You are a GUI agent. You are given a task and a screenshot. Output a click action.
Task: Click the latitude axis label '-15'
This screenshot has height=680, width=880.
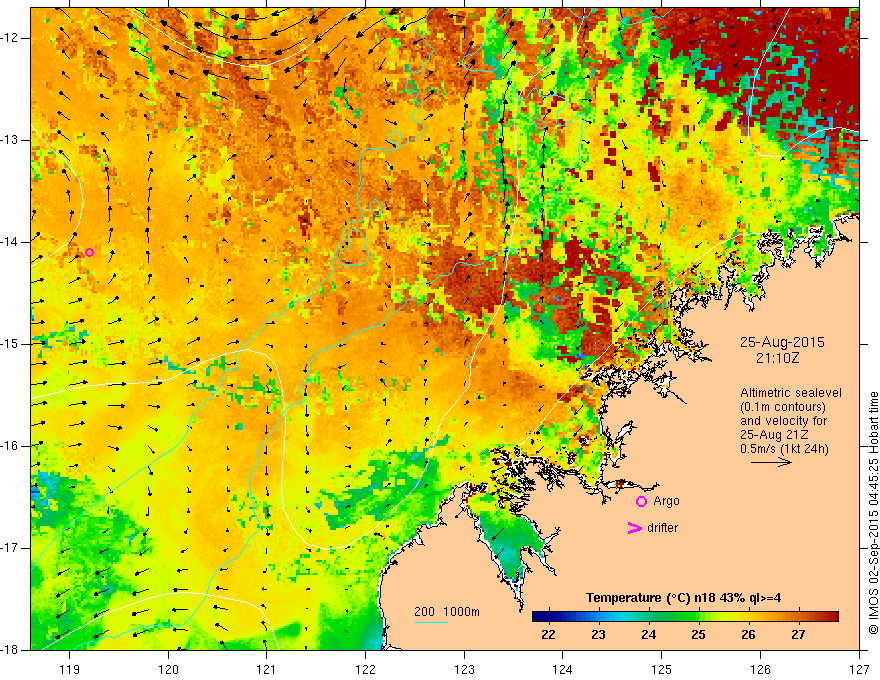coord(10,344)
